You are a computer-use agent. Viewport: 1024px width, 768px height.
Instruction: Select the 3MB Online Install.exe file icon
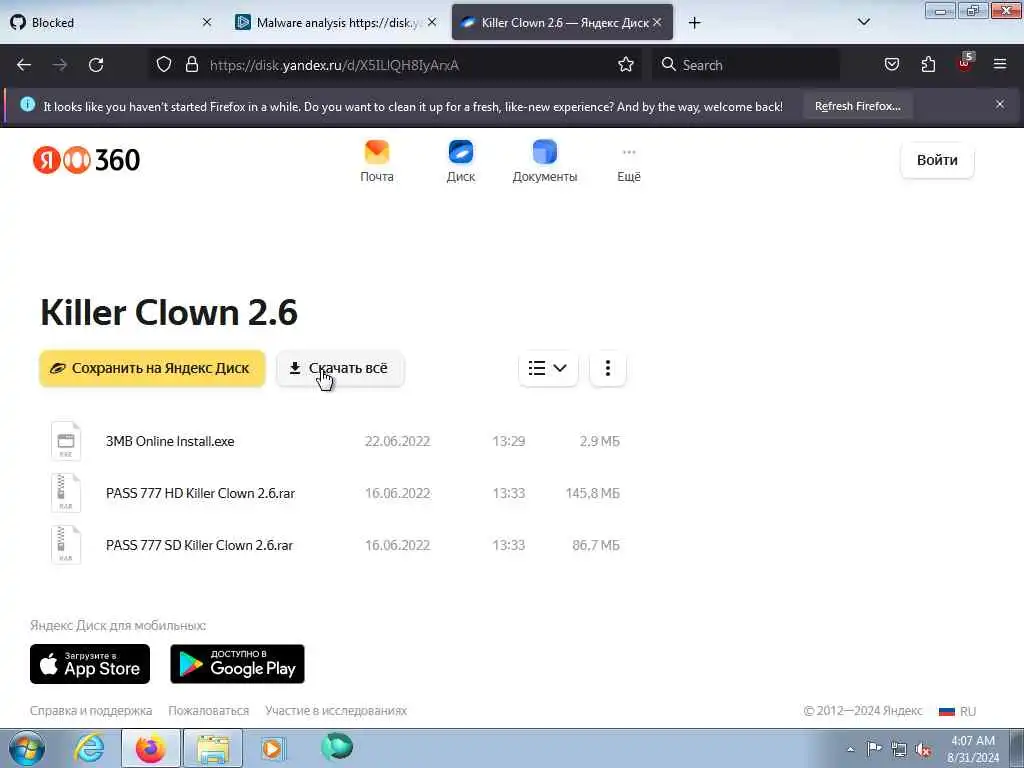(66, 441)
